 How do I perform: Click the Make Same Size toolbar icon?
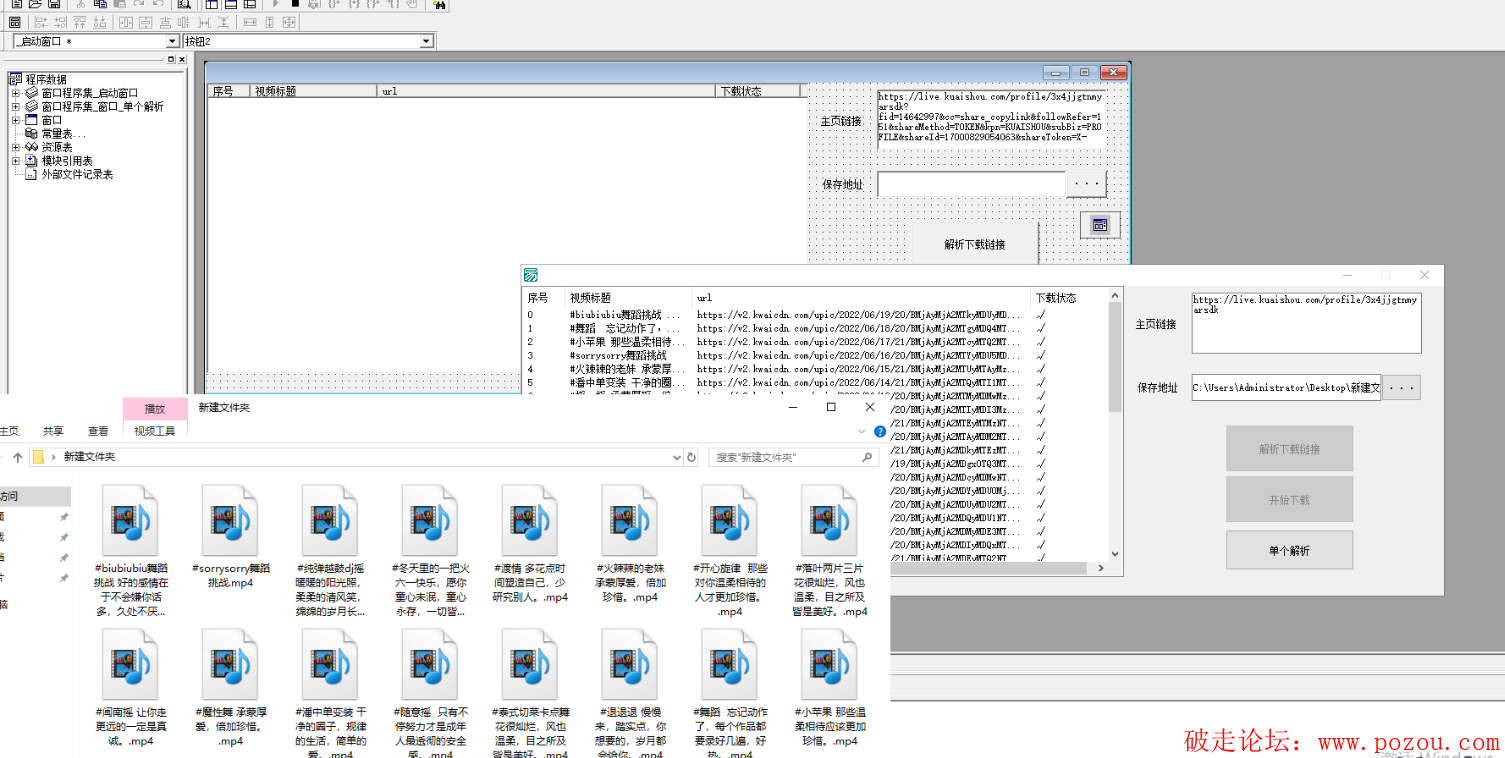coord(289,22)
